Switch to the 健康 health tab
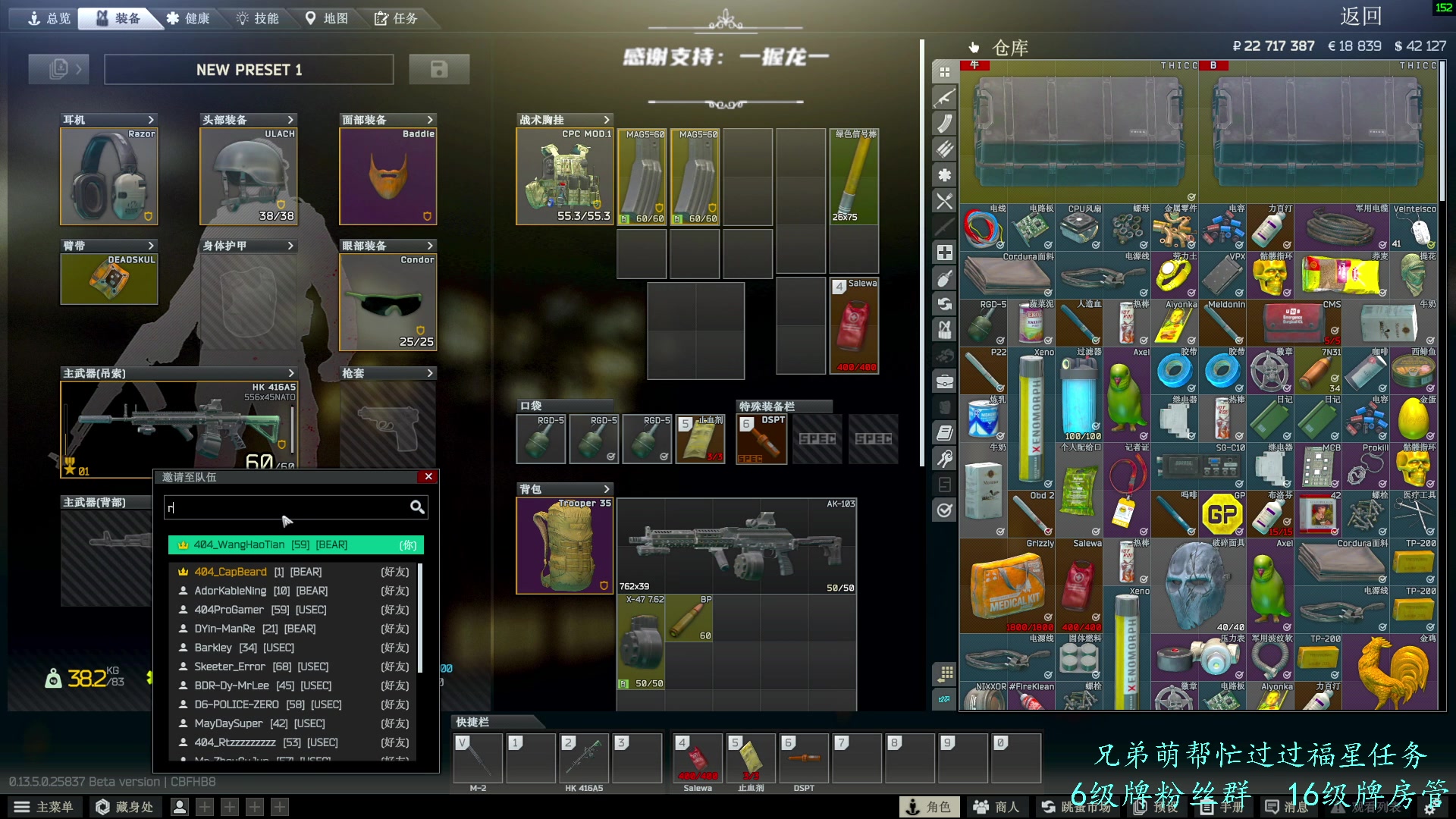The height and width of the screenshot is (819, 1456). click(188, 18)
